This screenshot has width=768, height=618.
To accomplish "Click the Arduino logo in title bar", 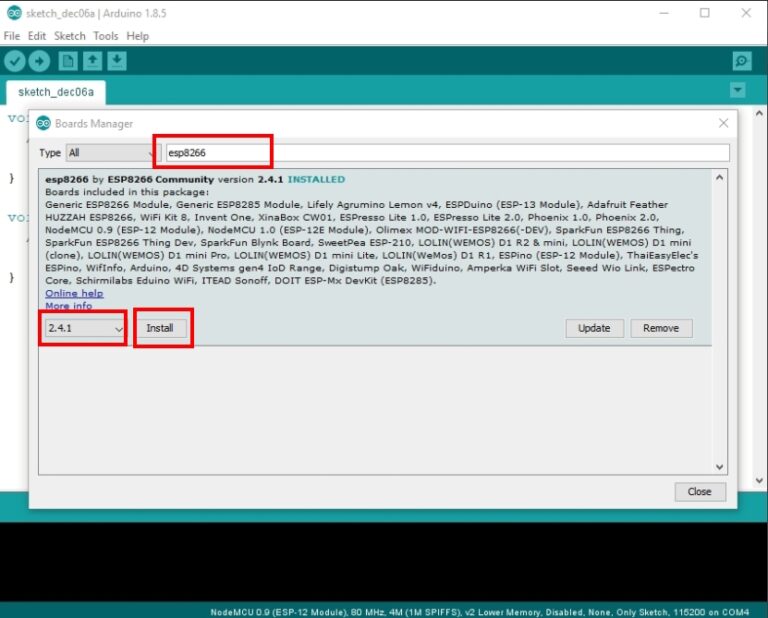I will point(14,13).
